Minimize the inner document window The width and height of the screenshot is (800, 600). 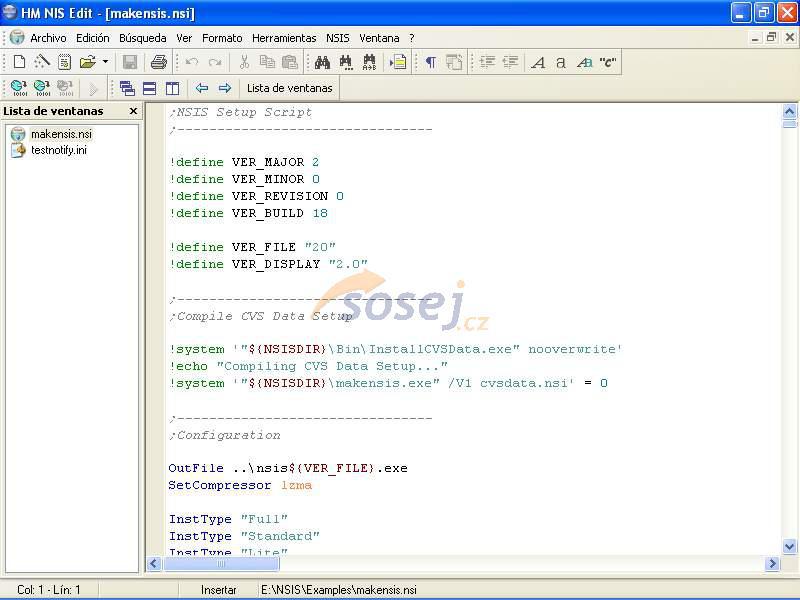click(755, 37)
